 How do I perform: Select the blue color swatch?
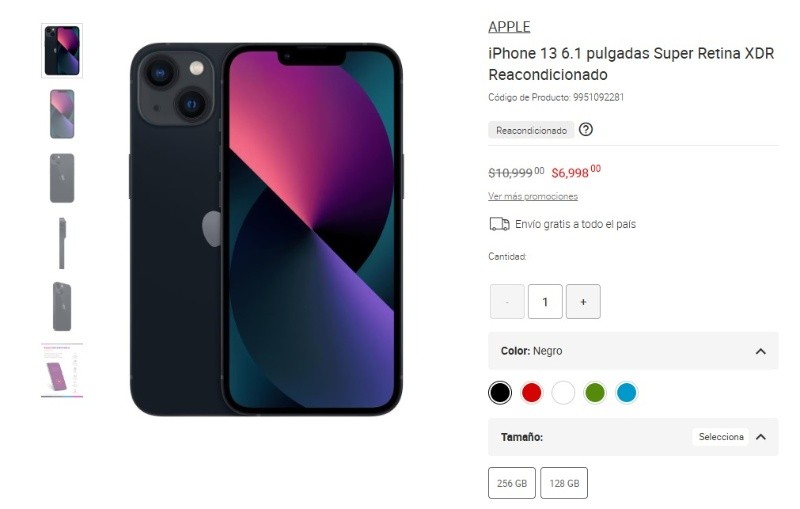[627, 393]
